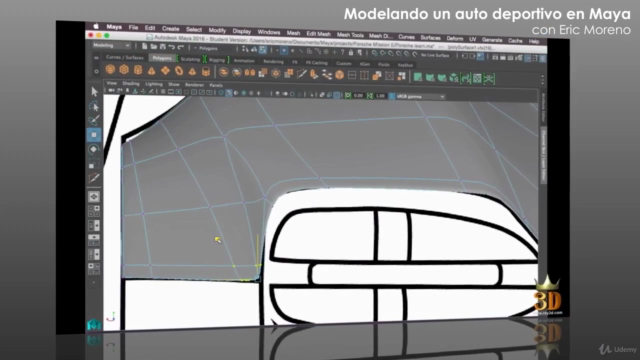
Task: Open the Modeling menu set dropdown
Action: [111, 45]
